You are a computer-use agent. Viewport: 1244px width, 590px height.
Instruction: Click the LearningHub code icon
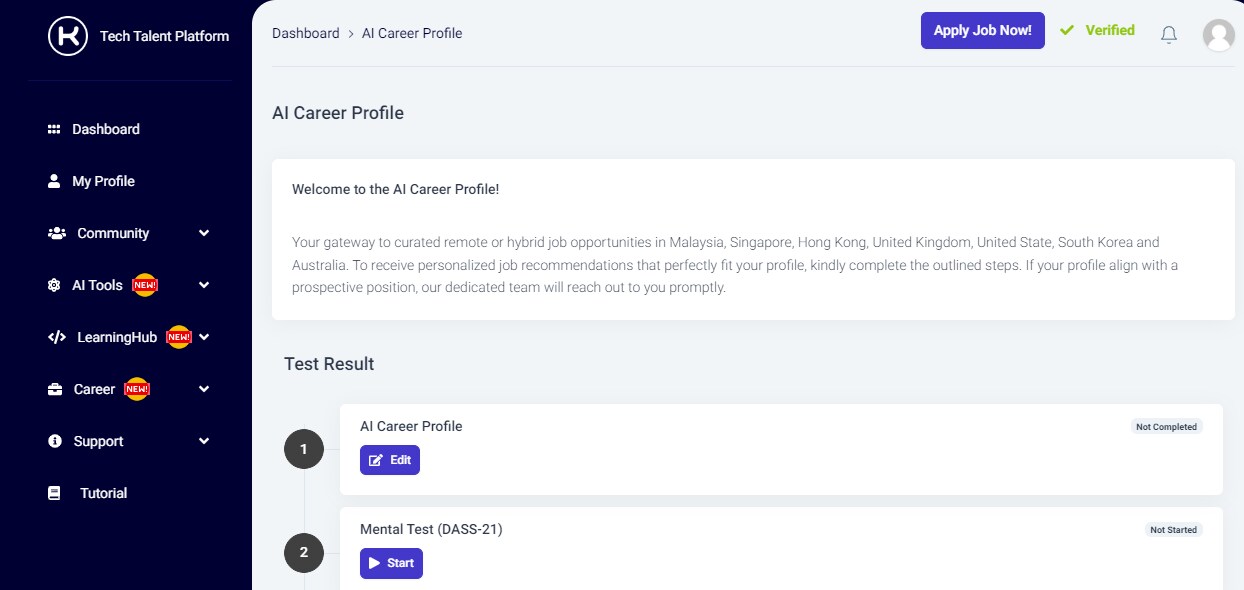[57, 337]
